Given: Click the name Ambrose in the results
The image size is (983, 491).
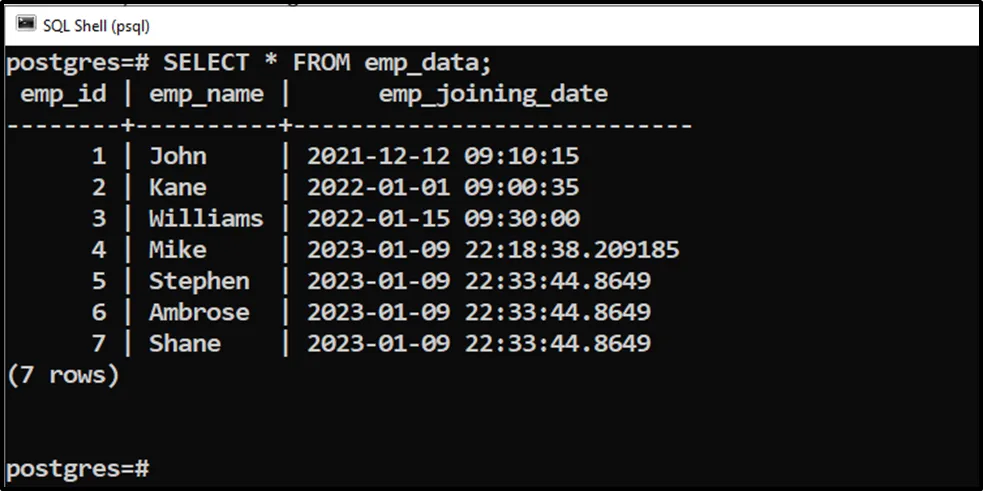Looking at the screenshot, I should [x=199, y=312].
